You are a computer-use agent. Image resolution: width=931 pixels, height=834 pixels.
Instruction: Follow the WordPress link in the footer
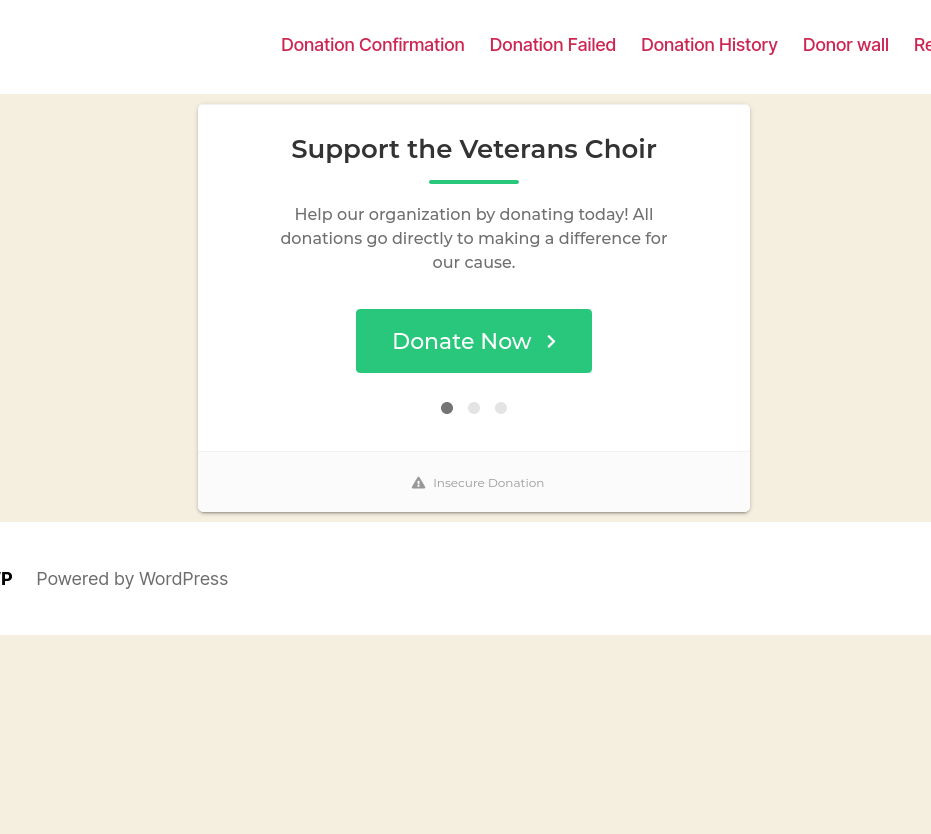coord(183,579)
